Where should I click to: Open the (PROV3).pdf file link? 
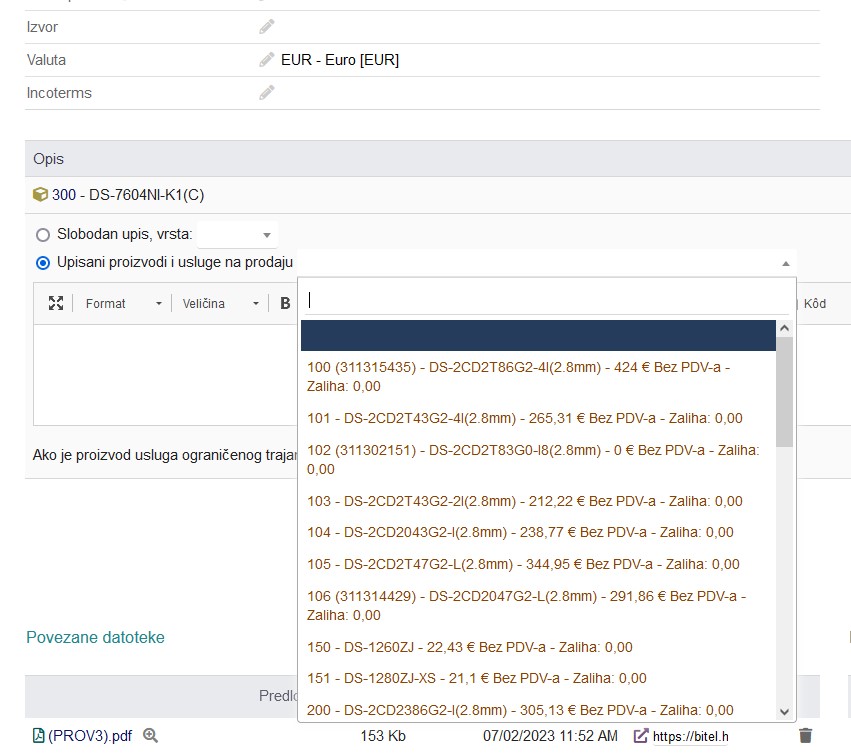tap(90, 736)
